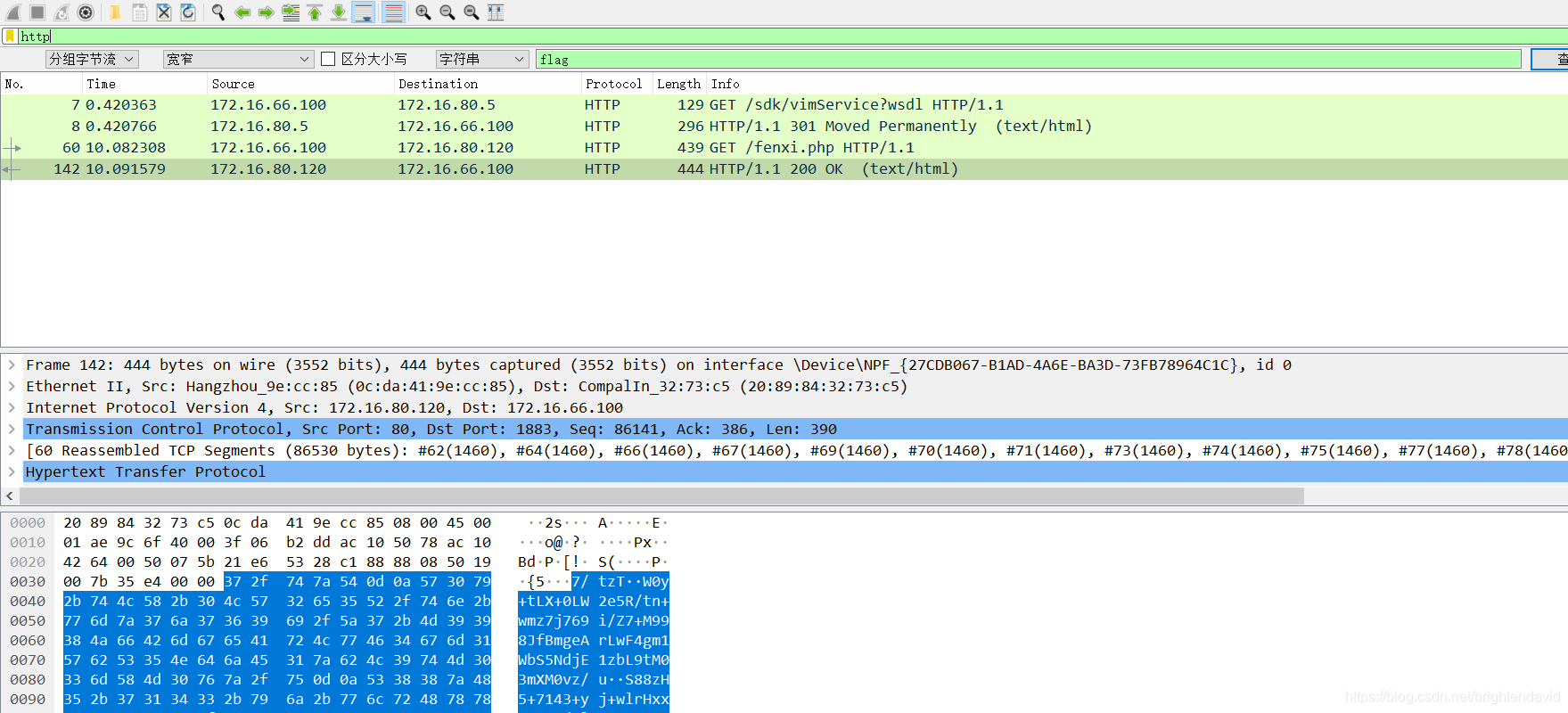1568x713 pixels.
Task: Expand Internet Protocol Version 4 section
Action: coord(12,407)
